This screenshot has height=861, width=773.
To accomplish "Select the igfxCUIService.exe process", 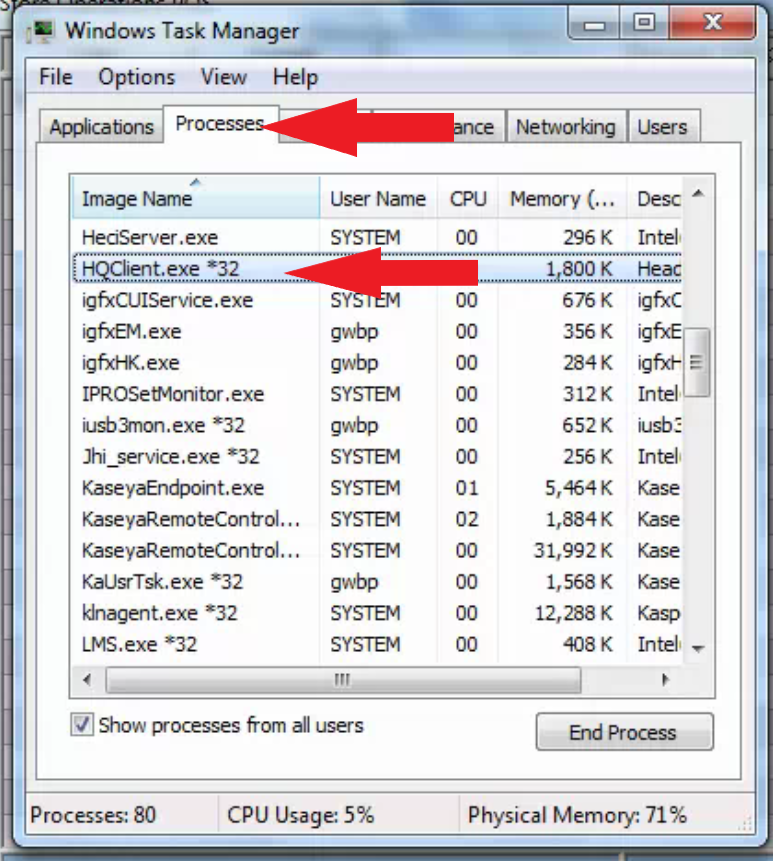I will click(377, 300).
